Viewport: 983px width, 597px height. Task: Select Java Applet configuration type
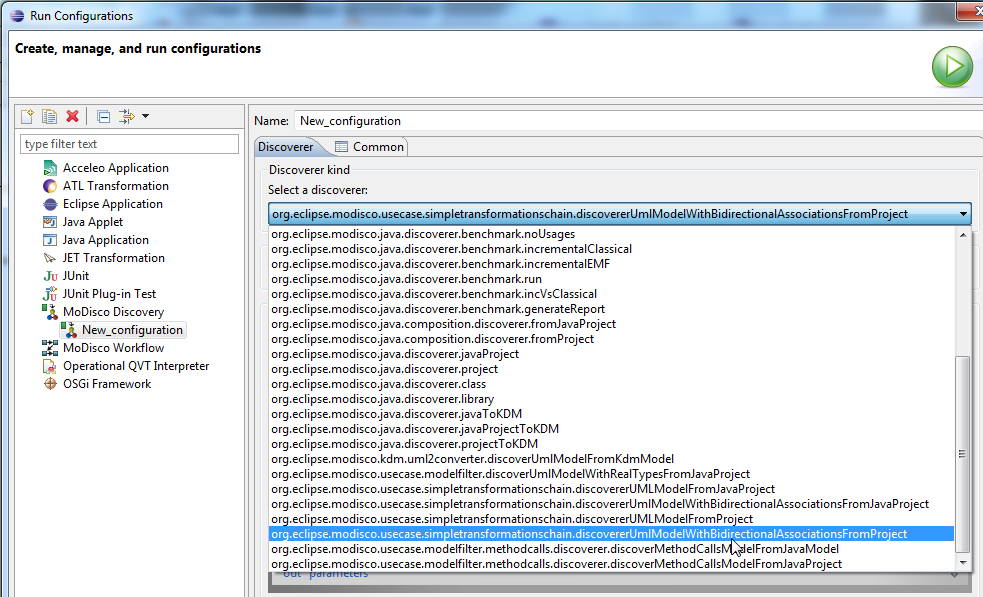[x=93, y=222]
